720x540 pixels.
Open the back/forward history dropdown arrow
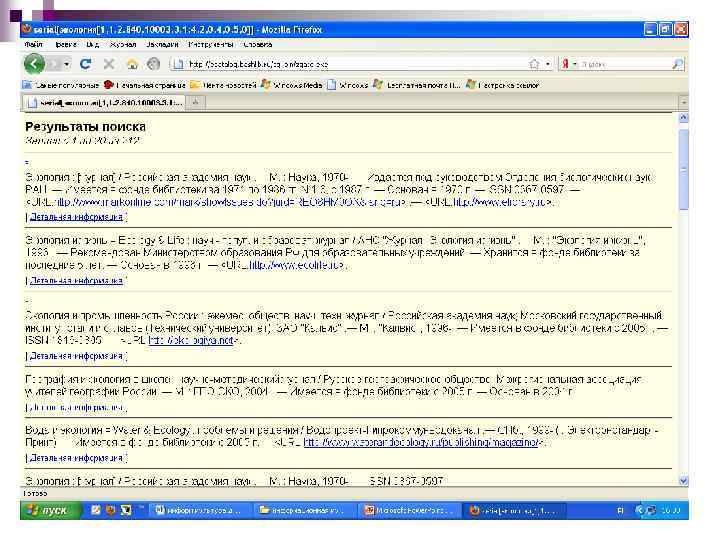(x=67, y=64)
